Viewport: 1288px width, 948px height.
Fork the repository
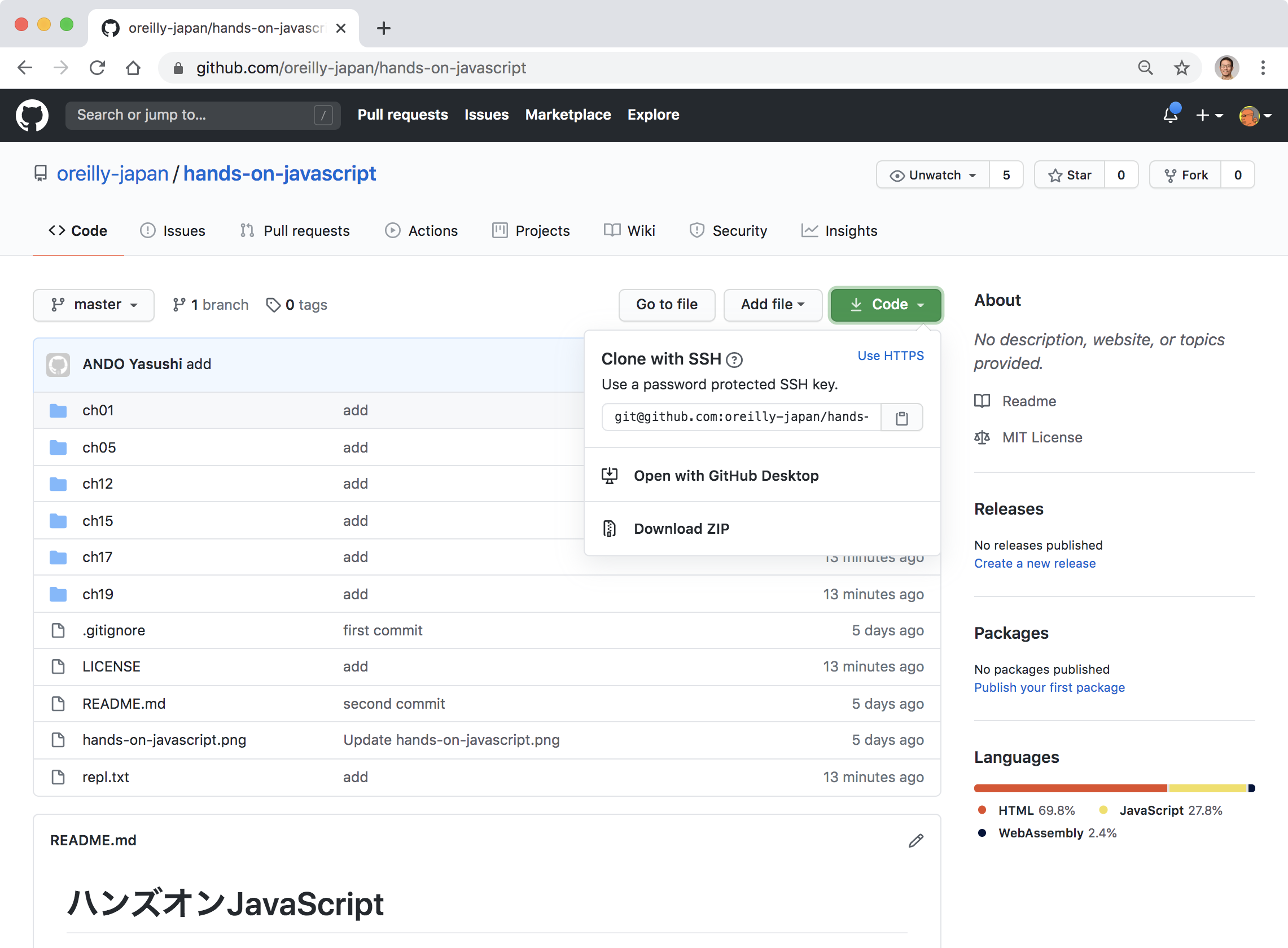1185,175
